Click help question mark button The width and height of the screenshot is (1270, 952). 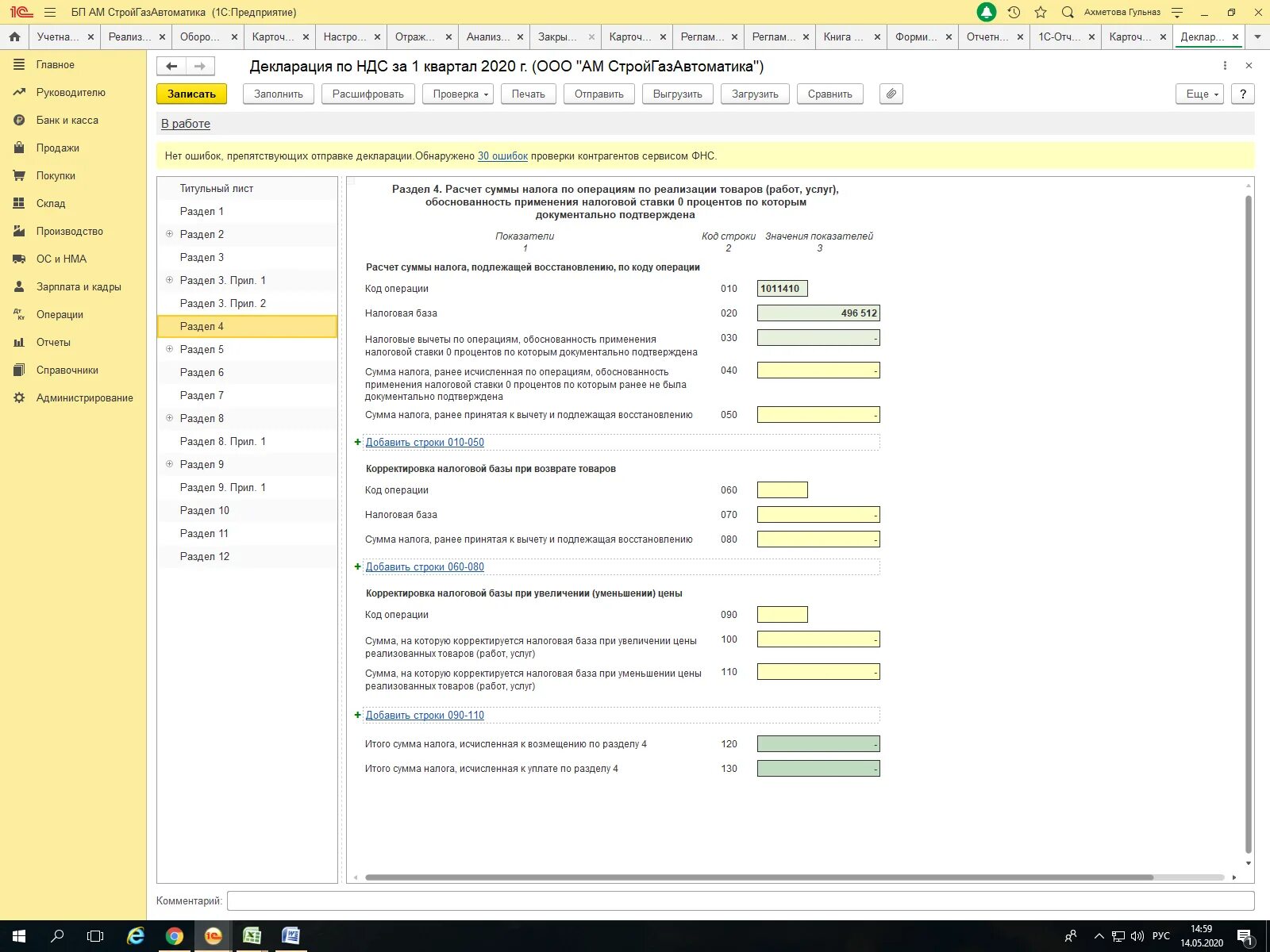(1243, 94)
